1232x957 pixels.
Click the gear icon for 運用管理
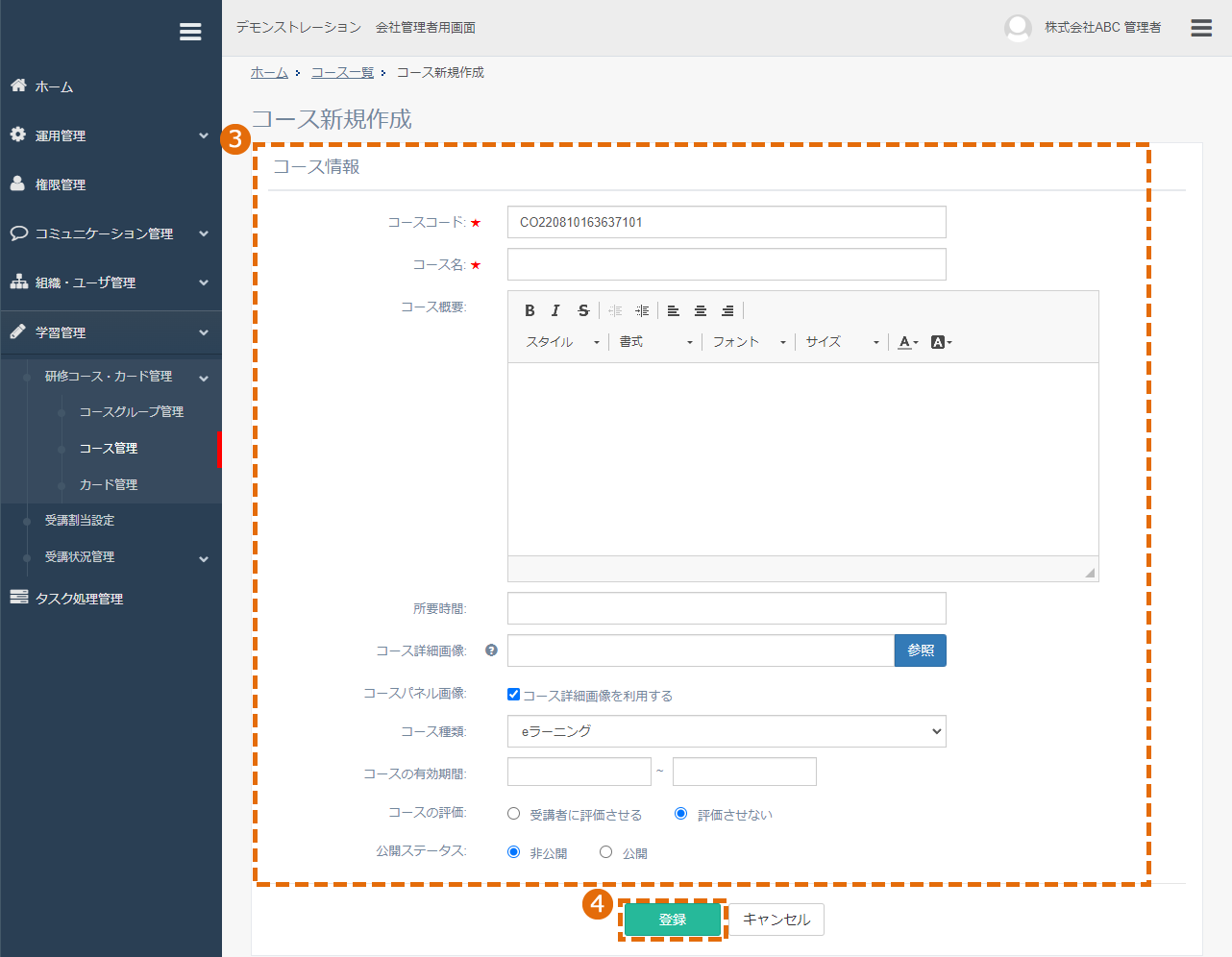tap(18, 135)
